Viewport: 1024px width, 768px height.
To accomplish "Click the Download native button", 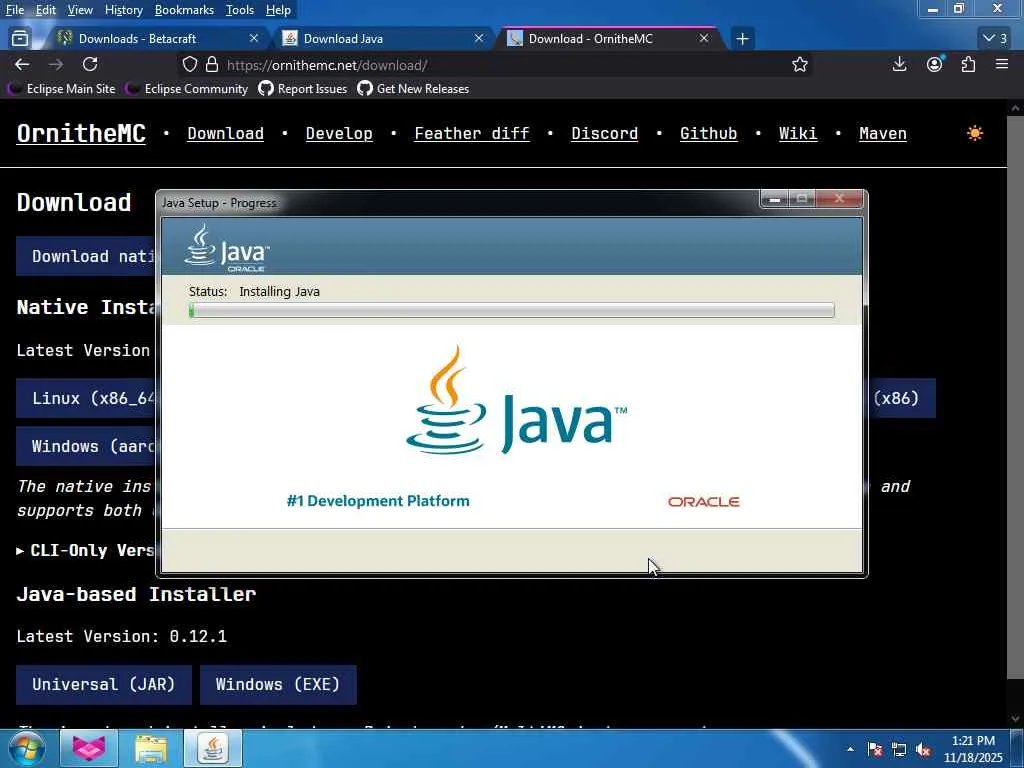I will point(86,256).
